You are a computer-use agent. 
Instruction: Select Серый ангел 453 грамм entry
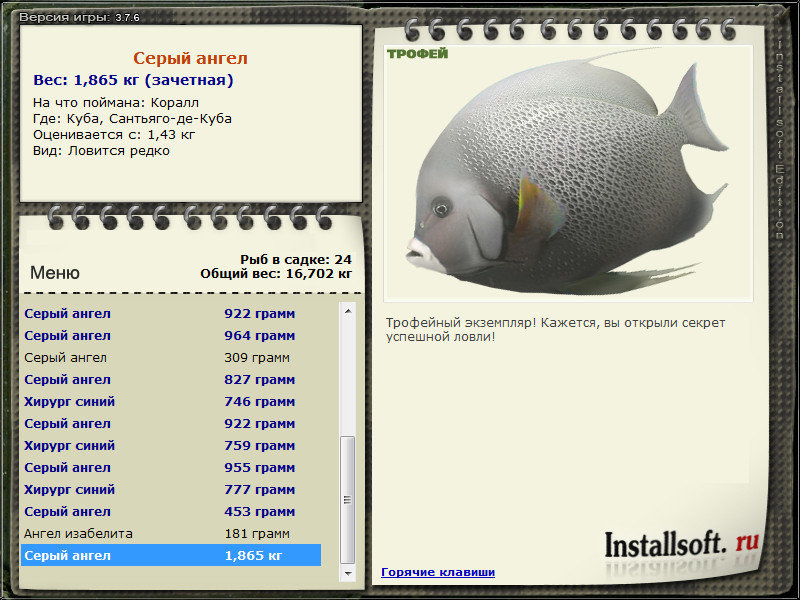click(171, 511)
